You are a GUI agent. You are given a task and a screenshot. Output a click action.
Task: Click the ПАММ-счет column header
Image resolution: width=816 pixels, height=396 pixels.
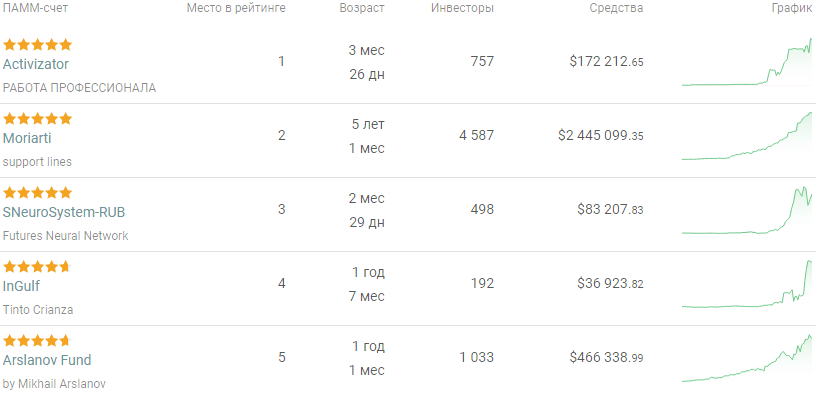click(x=35, y=8)
